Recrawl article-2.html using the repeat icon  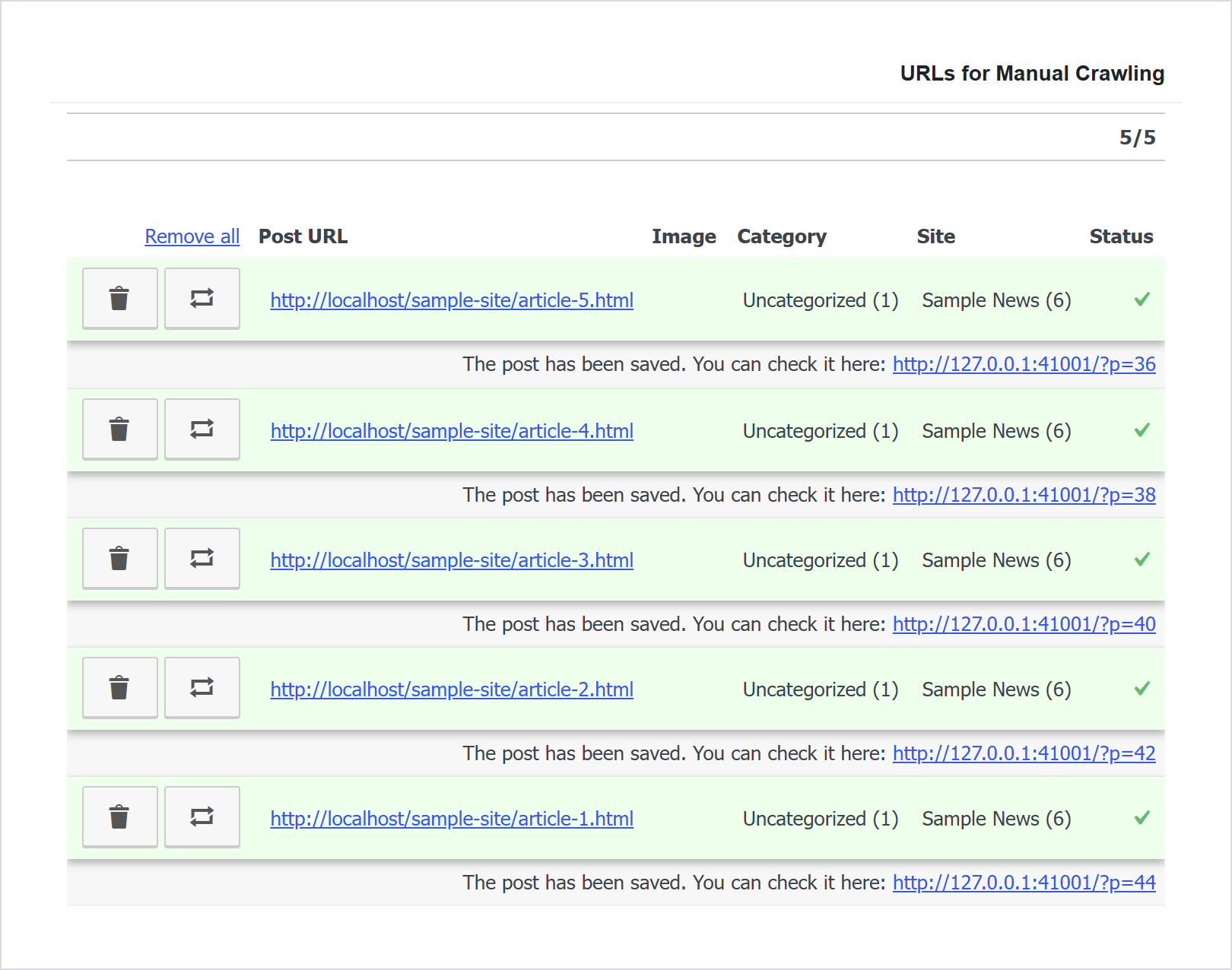click(202, 687)
